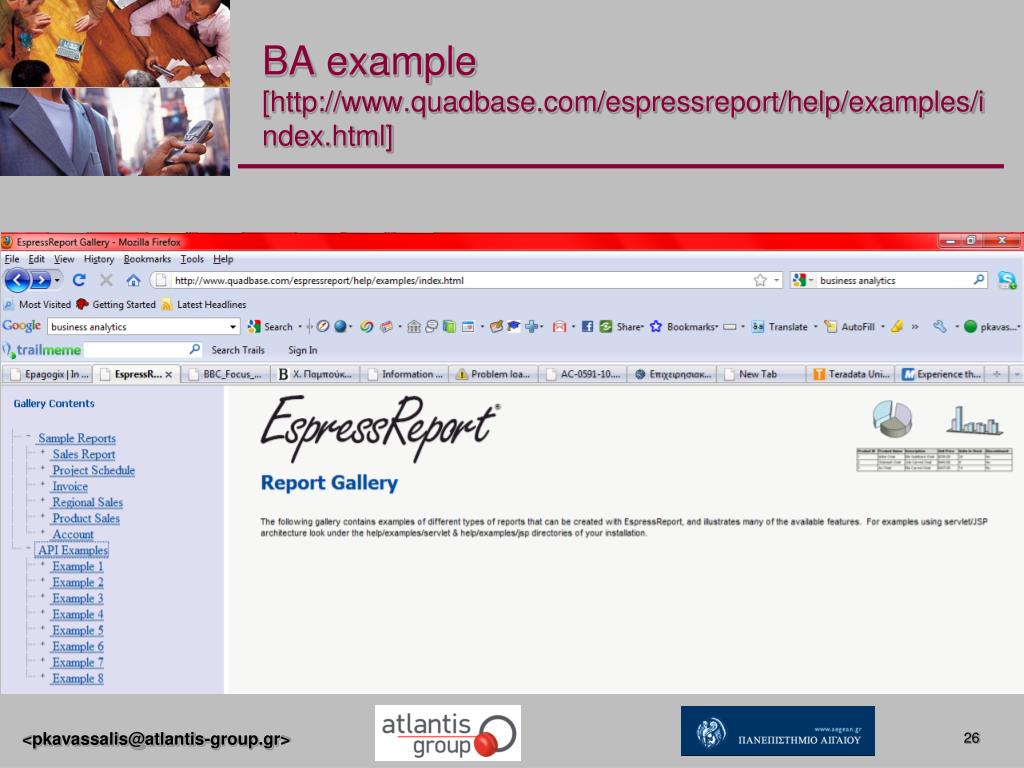The image size is (1024, 768).
Task: Click the browser Forward arrow button
Action: tap(40, 280)
